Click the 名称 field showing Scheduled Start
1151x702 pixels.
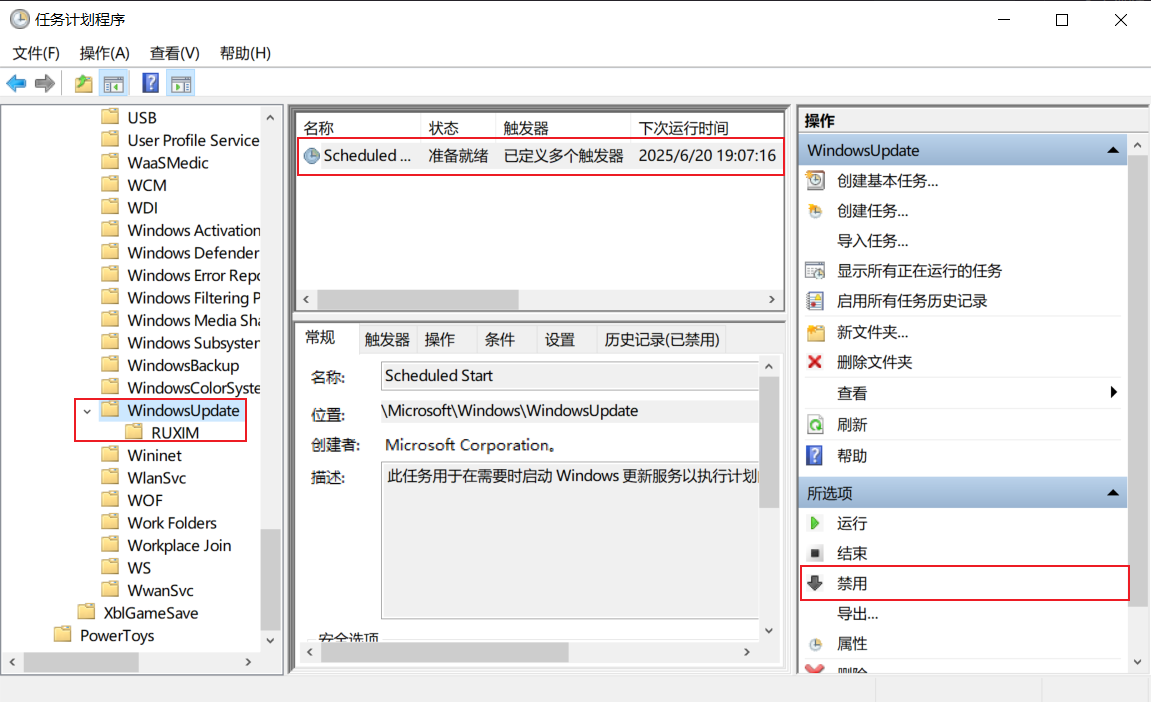(568, 376)
